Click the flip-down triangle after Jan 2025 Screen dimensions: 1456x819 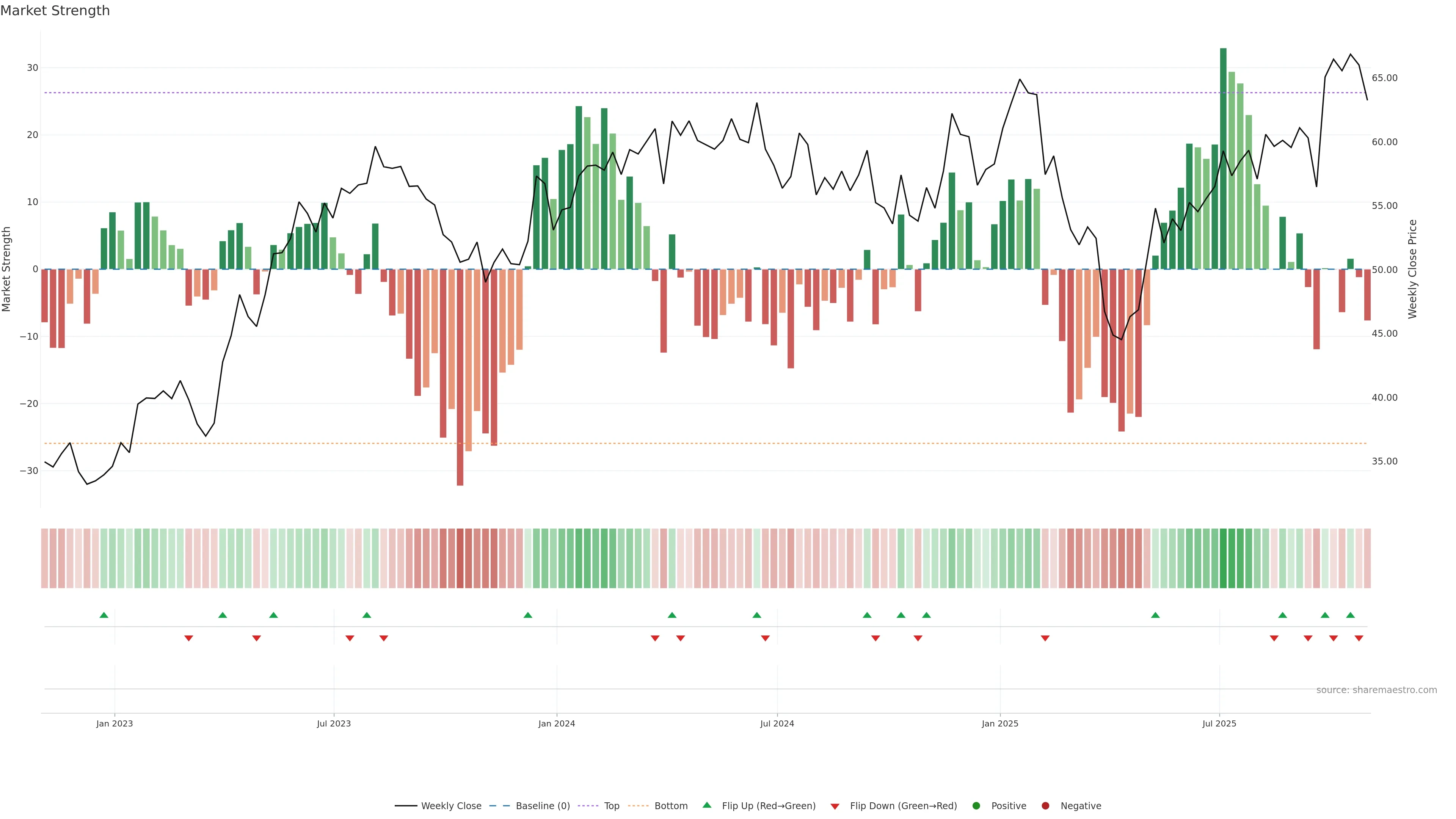[1045, 638]
